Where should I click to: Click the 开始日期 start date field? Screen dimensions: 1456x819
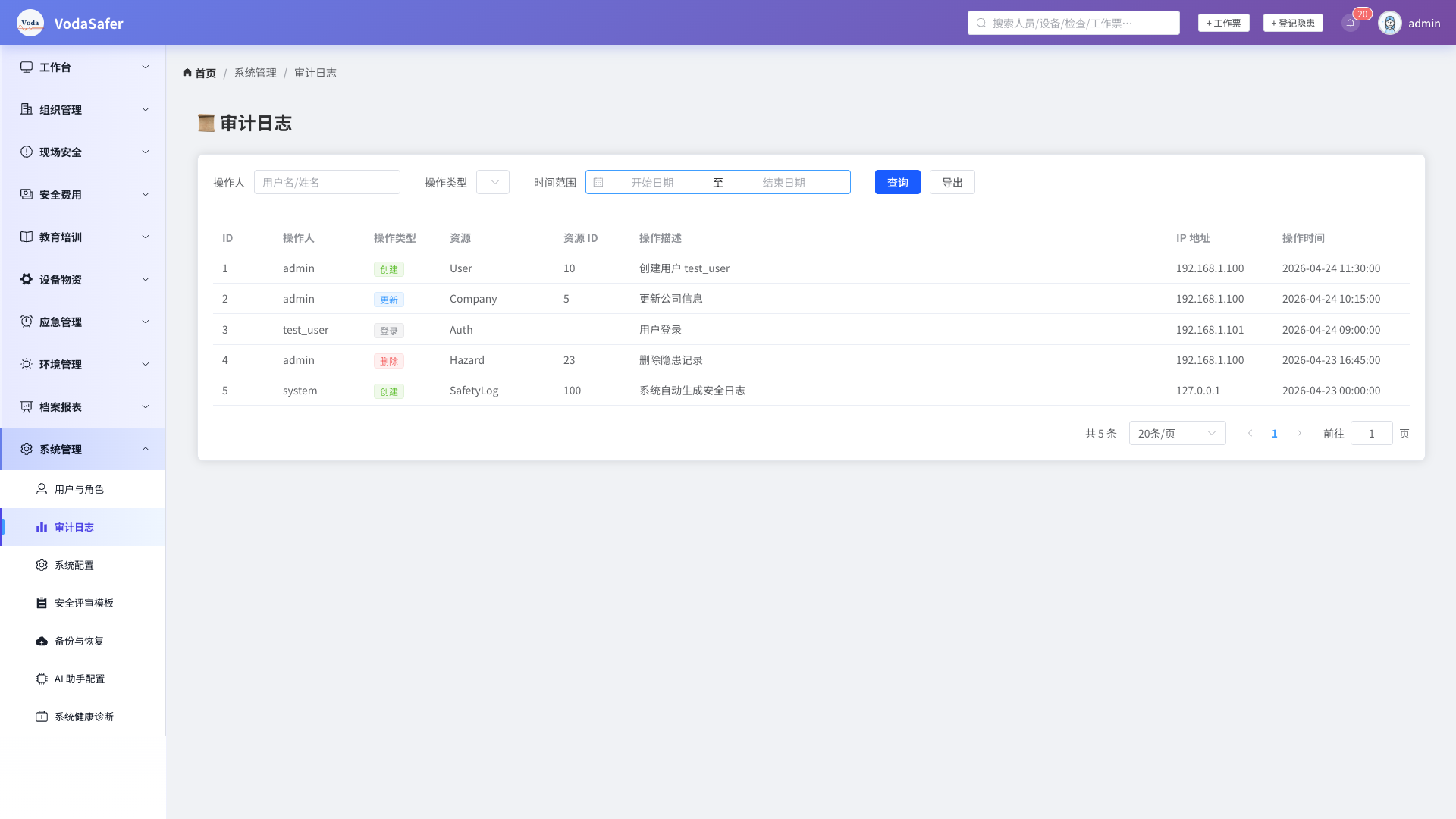pos(652,182)
